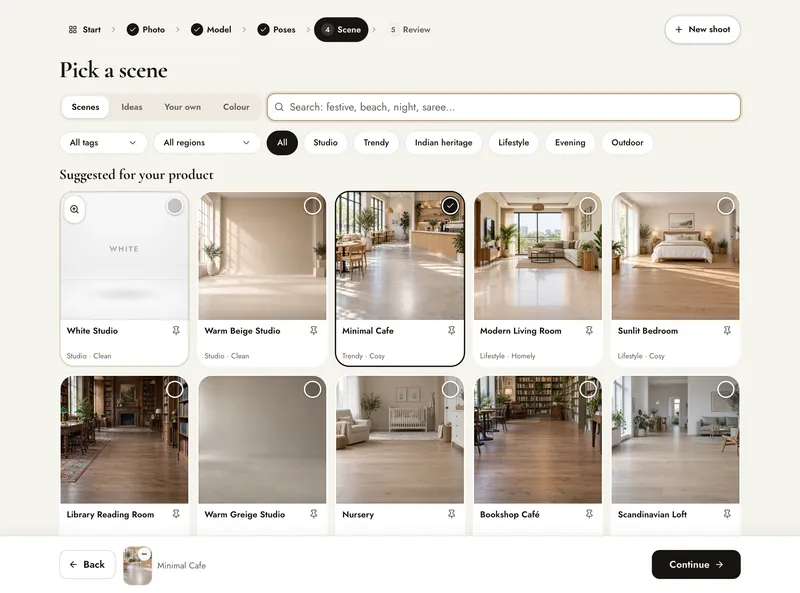This screenshot has width=800, height=593.
Task: Pin the Scandinavian Loft scene
Action: pyautogui.click(x=727, y=514)
